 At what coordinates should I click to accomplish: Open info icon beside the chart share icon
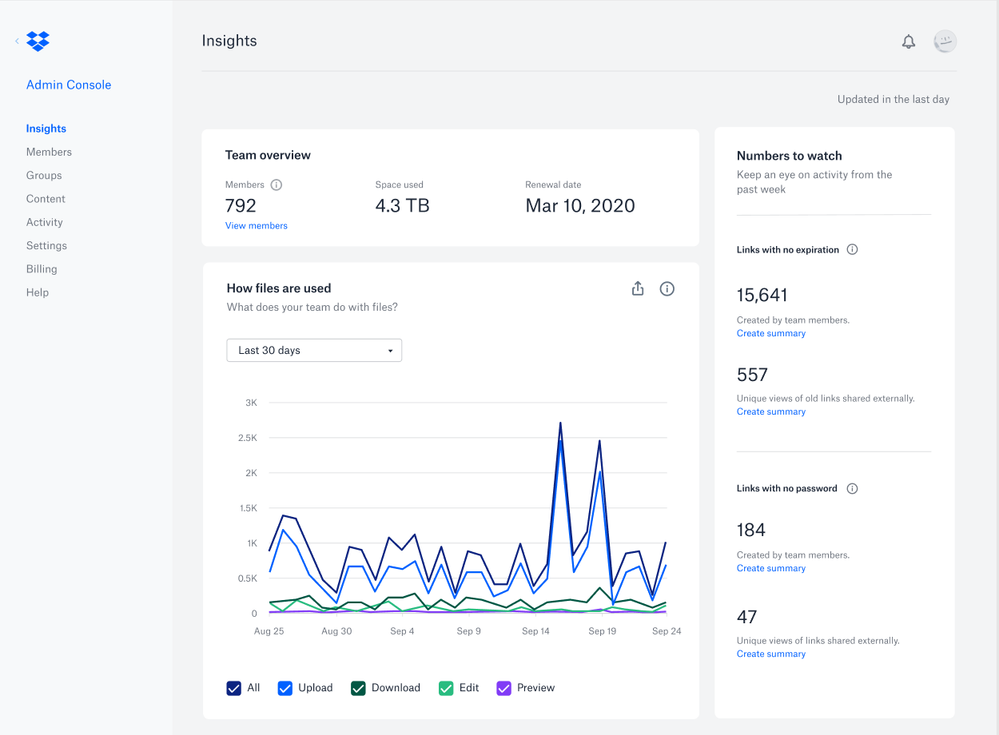tap(667, 289)
